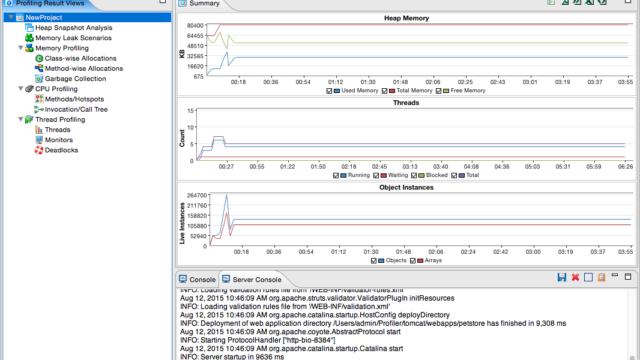Open the Invocation/Call Tree view
The width and height of the screenshot is (640, 360).
pyautogui.click(x=76, y=109)
